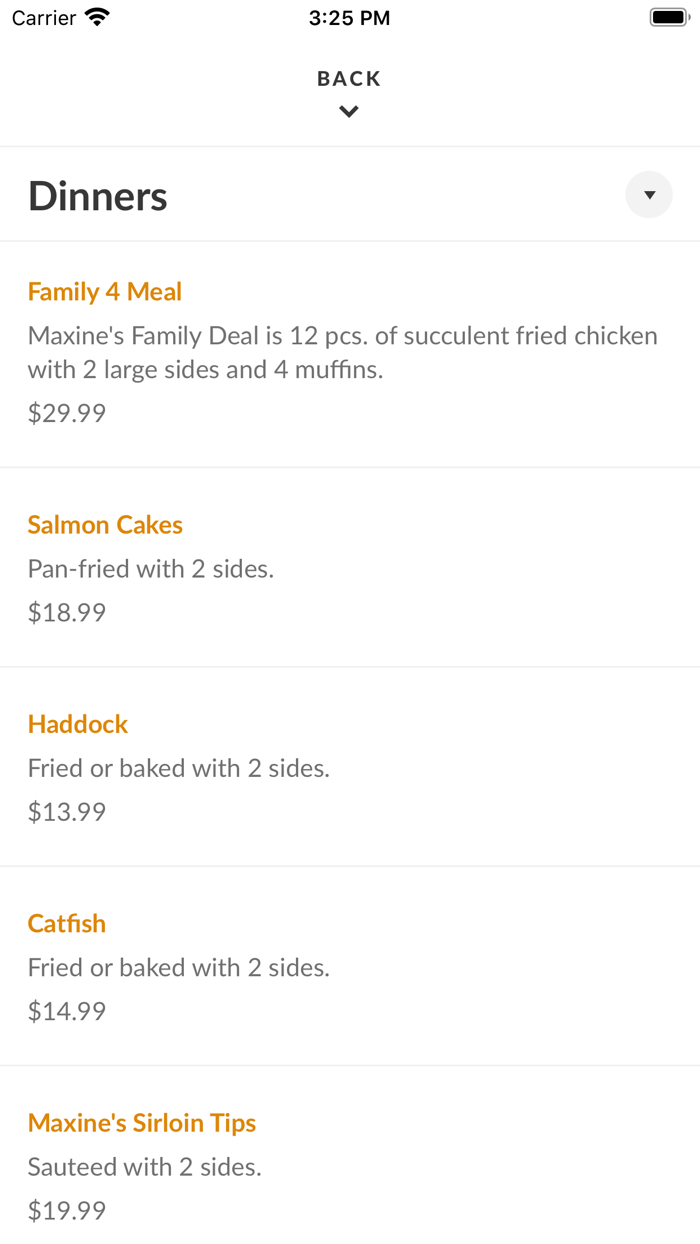Open the Salmon Cakes menu item
Viewport: 700px width, 1244px height.
105,525
